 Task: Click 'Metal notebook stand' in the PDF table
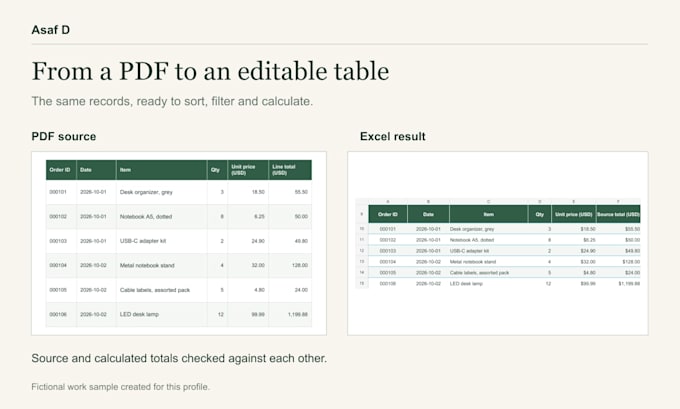[x=147, y=265]
